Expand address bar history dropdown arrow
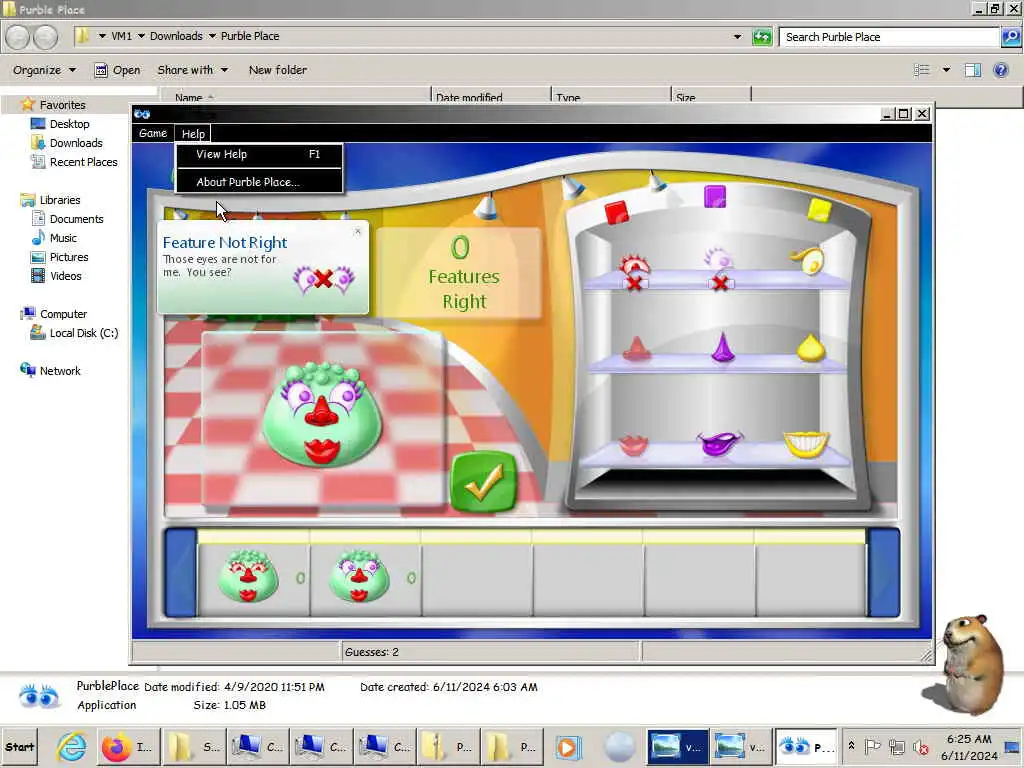Screen dimensions: 1024x768 [737, 37]
